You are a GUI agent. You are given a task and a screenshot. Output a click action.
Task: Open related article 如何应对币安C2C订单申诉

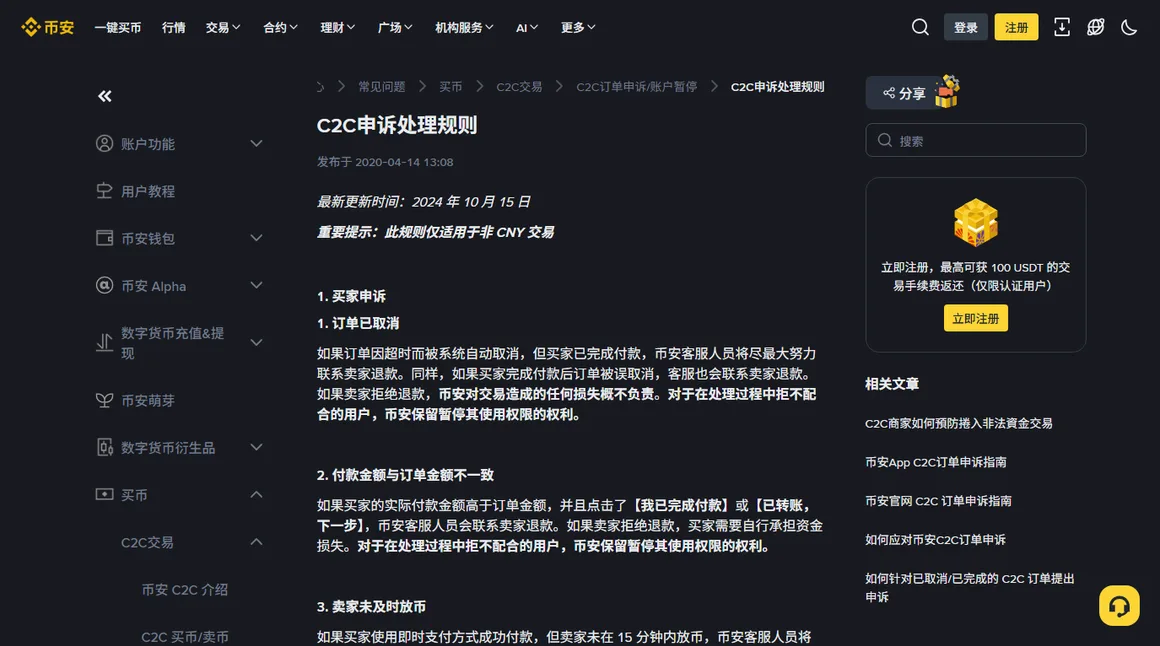[935, 539]
